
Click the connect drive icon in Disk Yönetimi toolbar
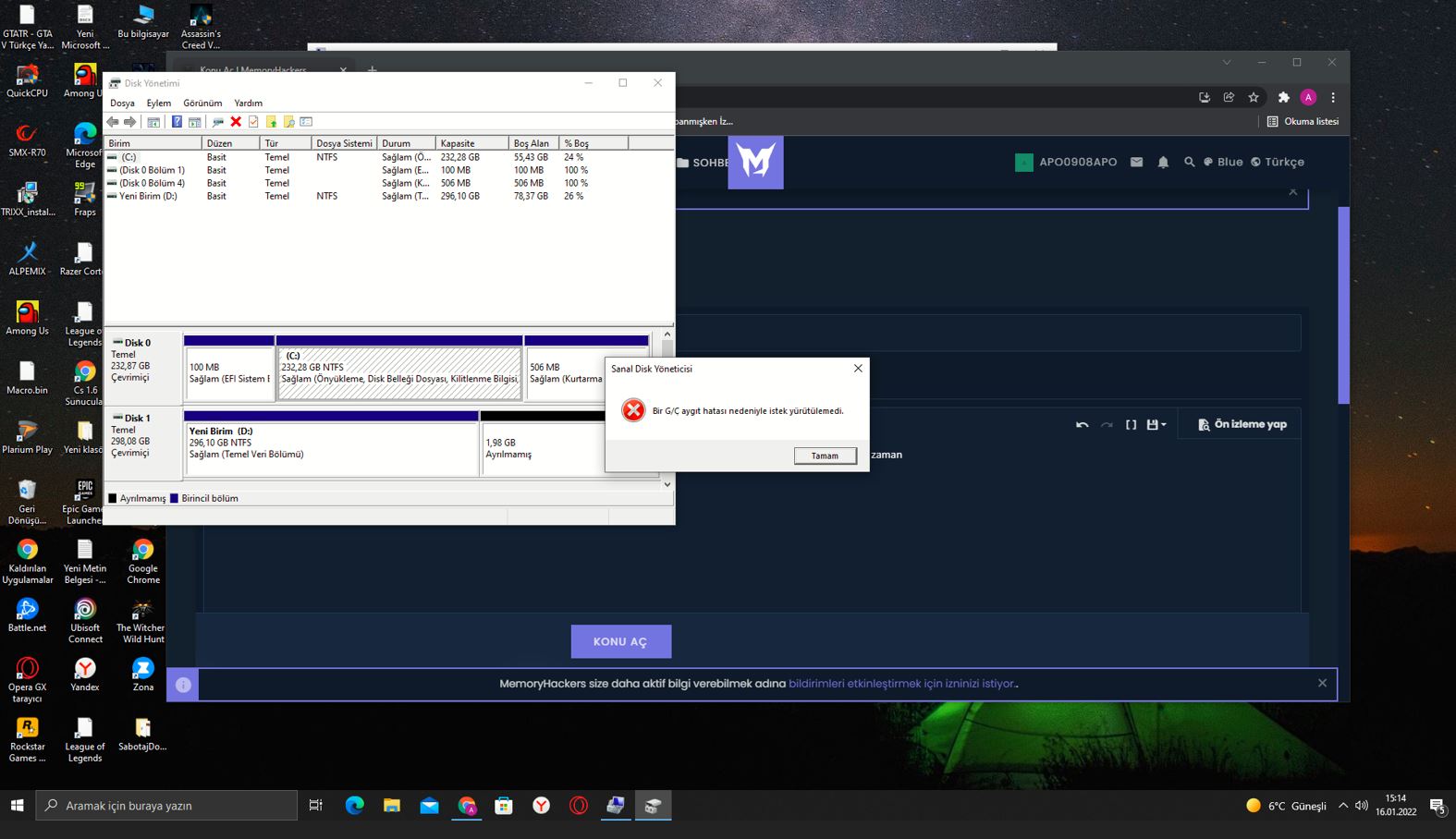coord(218,122)
